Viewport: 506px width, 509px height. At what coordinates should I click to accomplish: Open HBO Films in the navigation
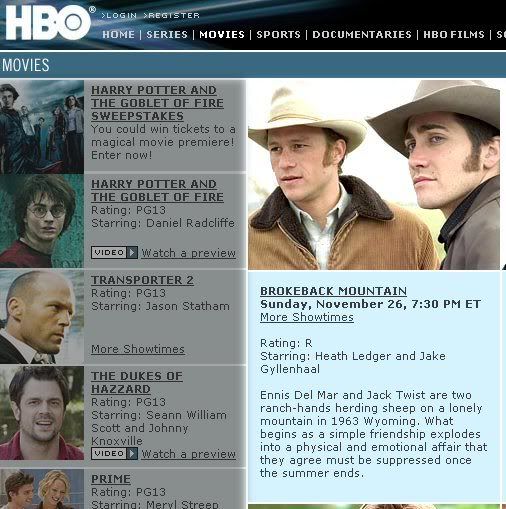454,35
